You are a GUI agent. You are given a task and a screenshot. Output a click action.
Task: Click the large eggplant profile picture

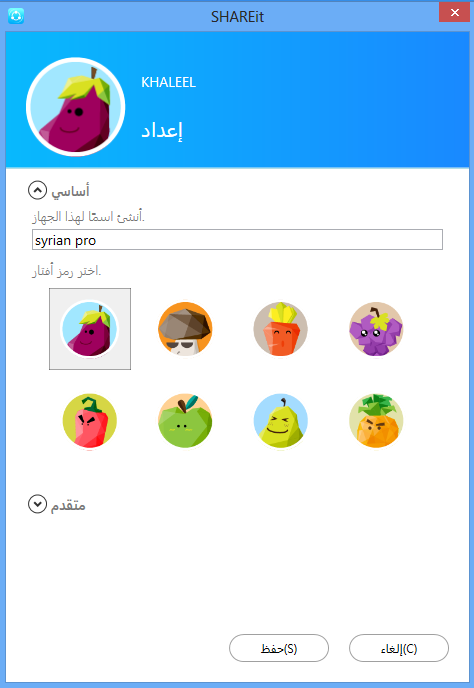pyautogui.click(x=75, y=107)
